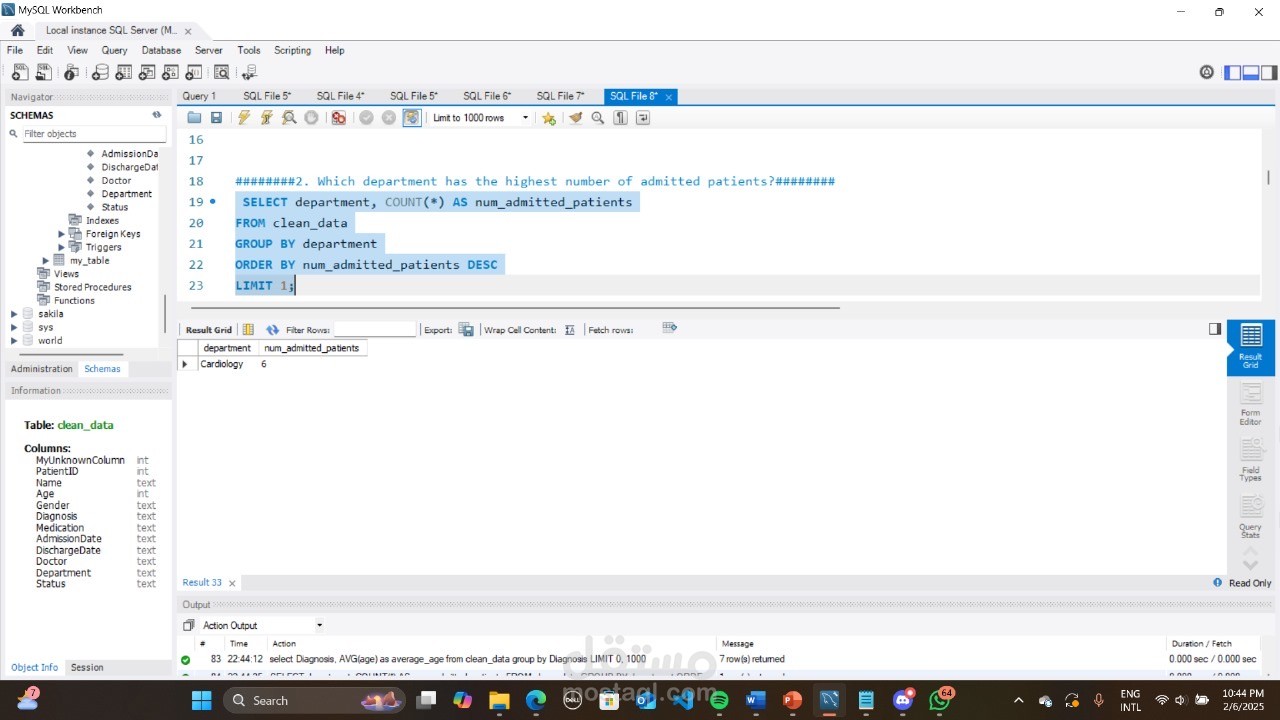Open the Query menu

click(114, 50)
